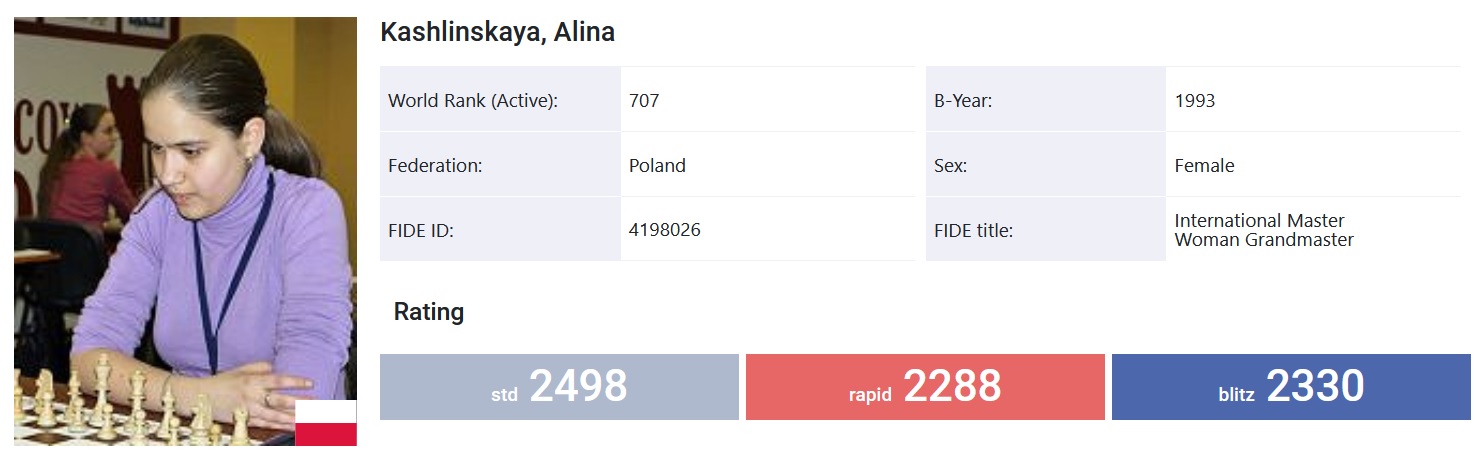Click the Rating section heading
This screenshot has height=457, width=1482.
(x=429, y=312)
